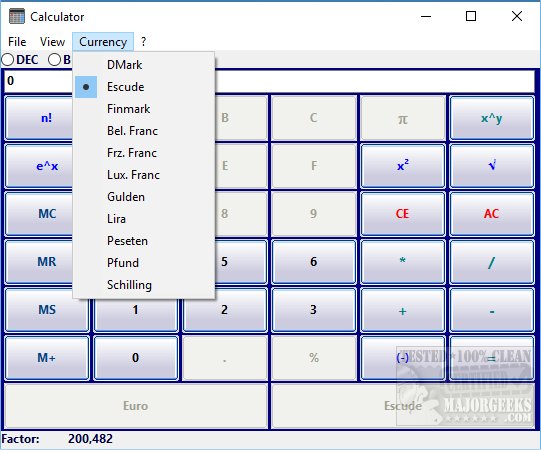Select Lux. Franc currency
Viewport: 541px width, 450px height.
pos(144,175)
